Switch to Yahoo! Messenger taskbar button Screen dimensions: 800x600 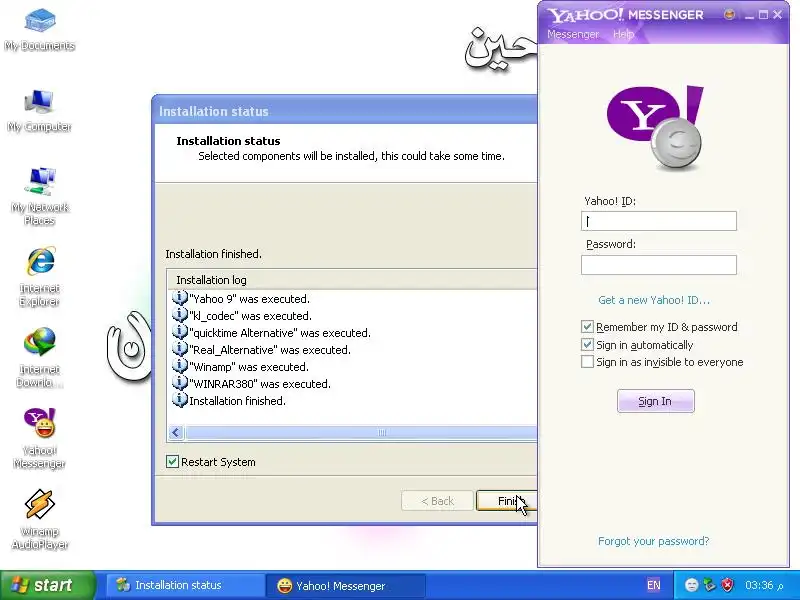346,585
